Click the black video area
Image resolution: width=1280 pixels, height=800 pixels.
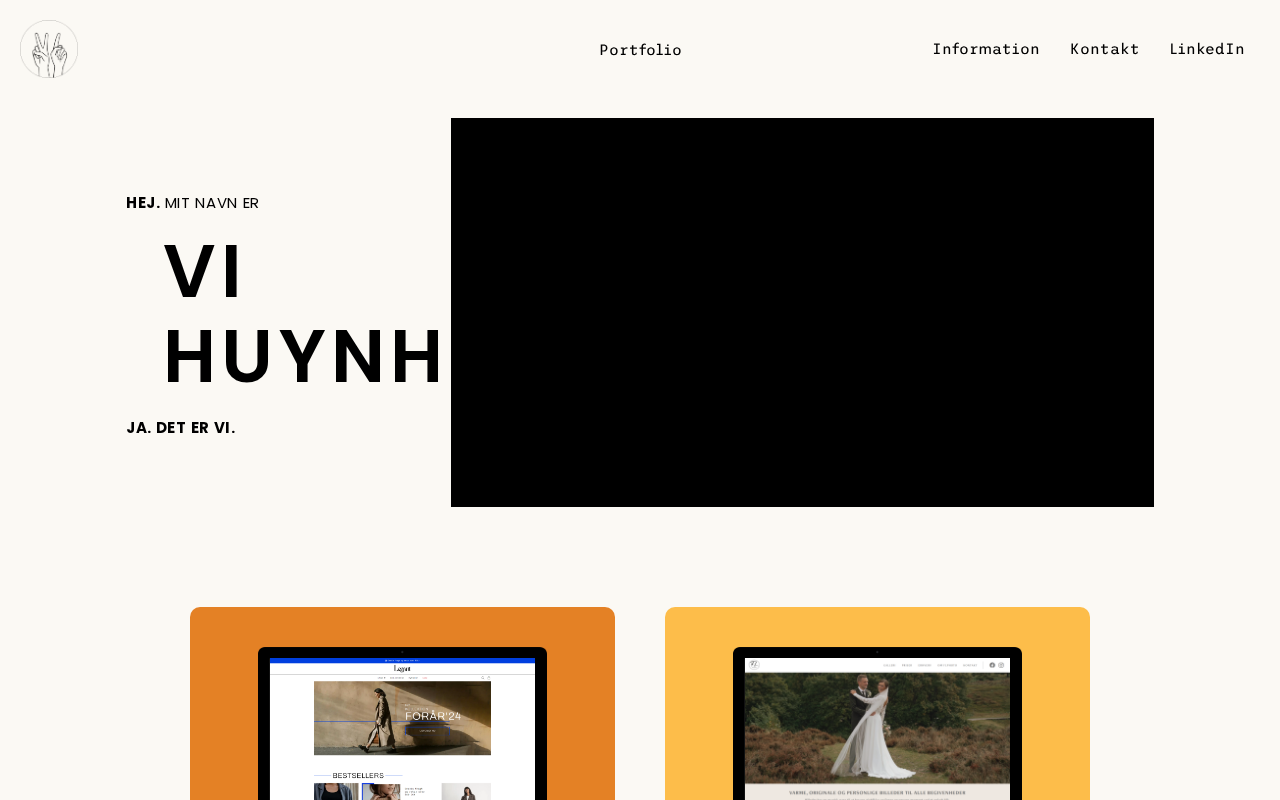pyautogui.click(x=802, y=312)
